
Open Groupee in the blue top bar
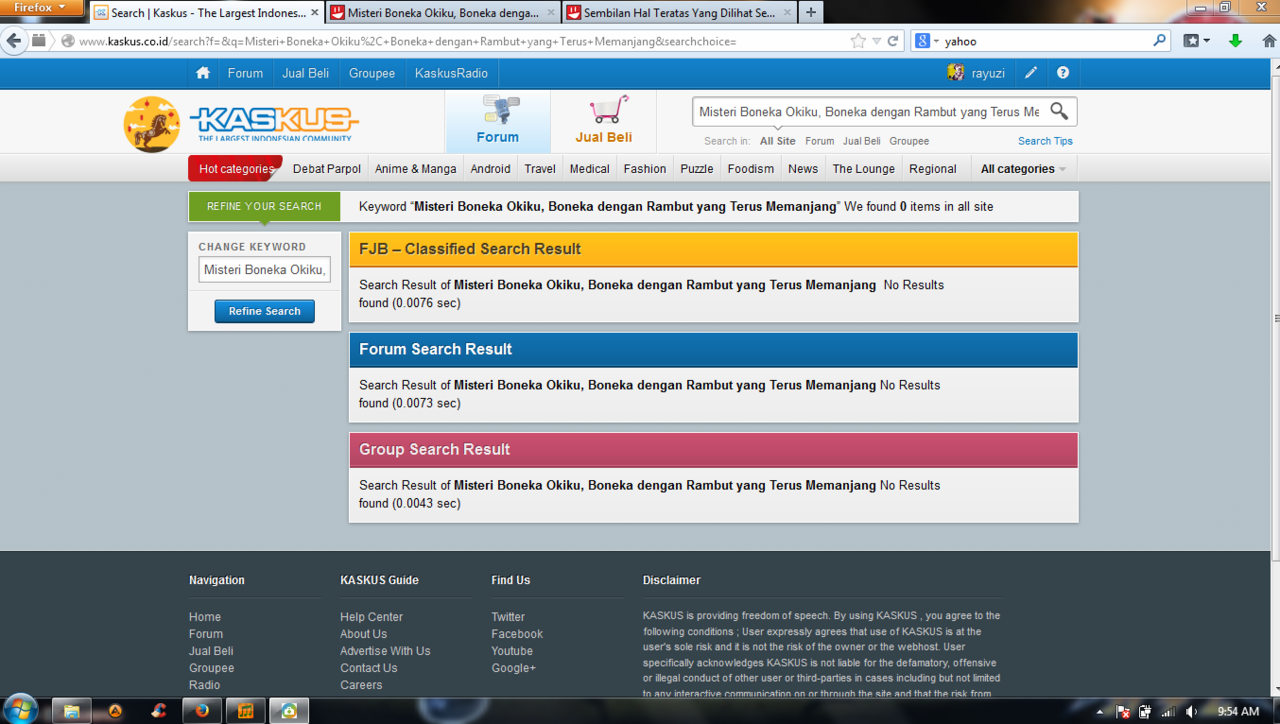click(372, 73)
